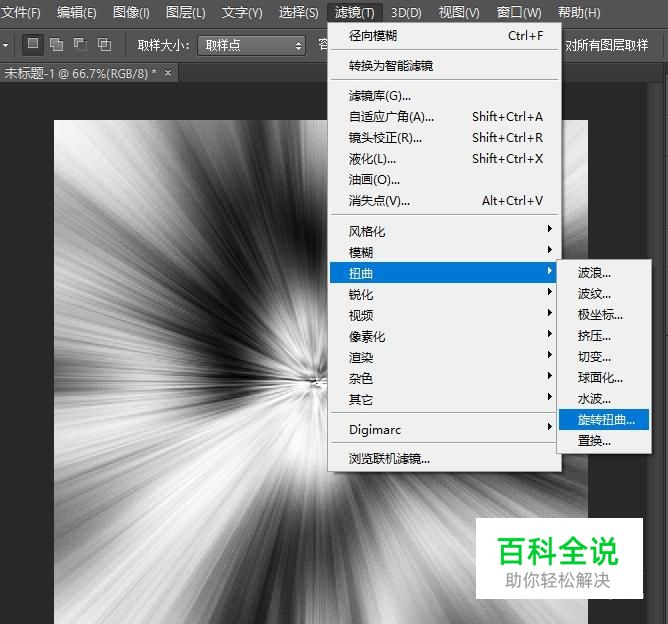Click the 滤镜(T) menu header
This screenshot has width=668, height=624.
[x=354, y=12]
